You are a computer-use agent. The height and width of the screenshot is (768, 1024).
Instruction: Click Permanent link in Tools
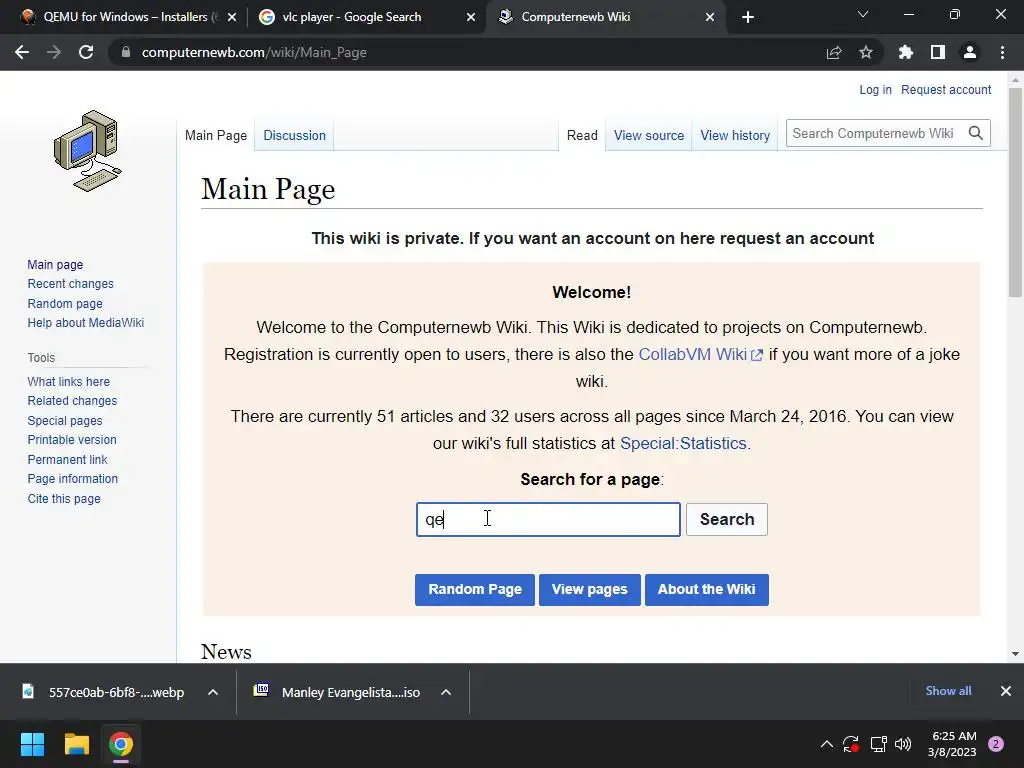tap(67, 460)
